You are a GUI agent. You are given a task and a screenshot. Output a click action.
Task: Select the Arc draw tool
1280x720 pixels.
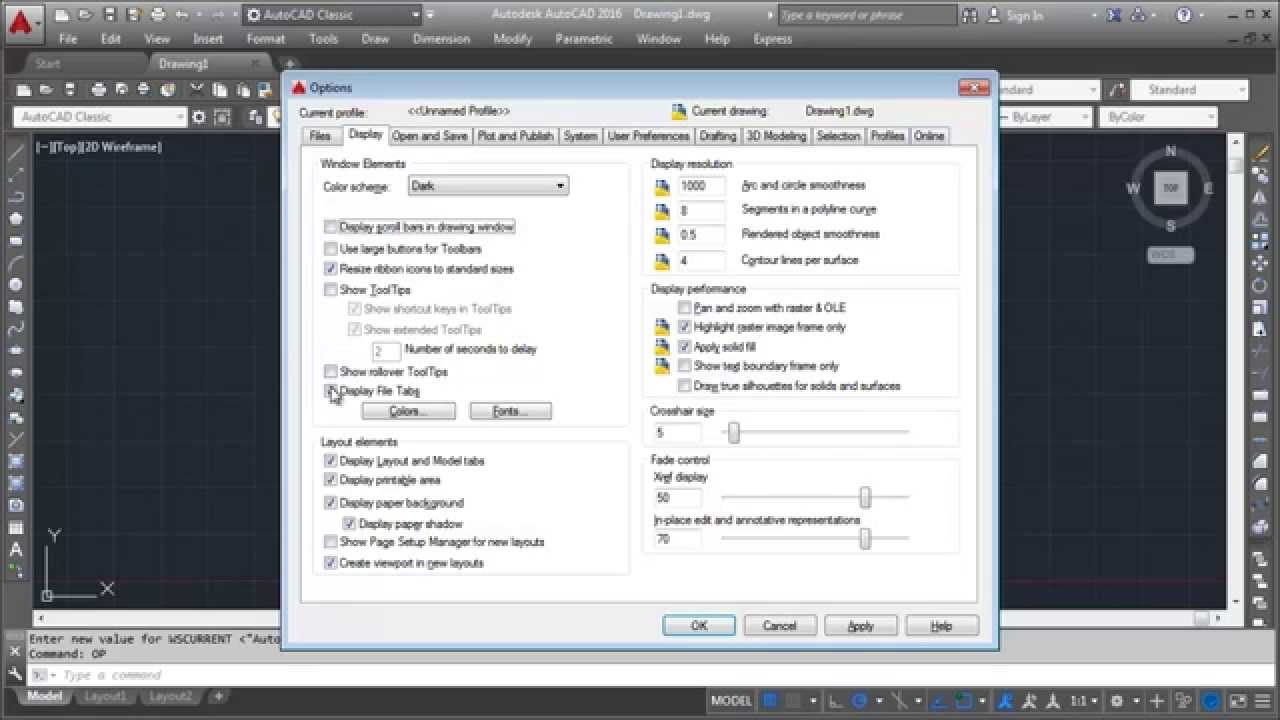point(16,263)
